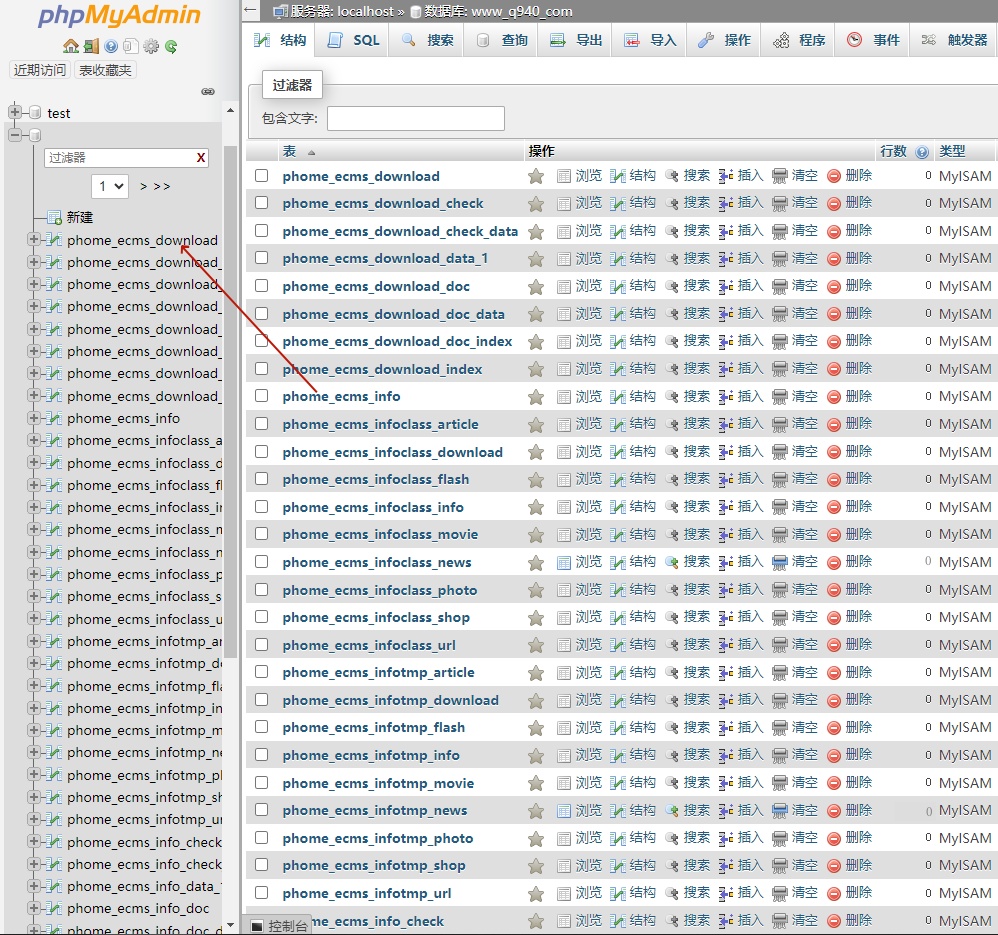This screenshot has height=935, width=998.
Task: Select the phome_ecms_infotmp_url row checkbox
Action: tap(262, 893)
